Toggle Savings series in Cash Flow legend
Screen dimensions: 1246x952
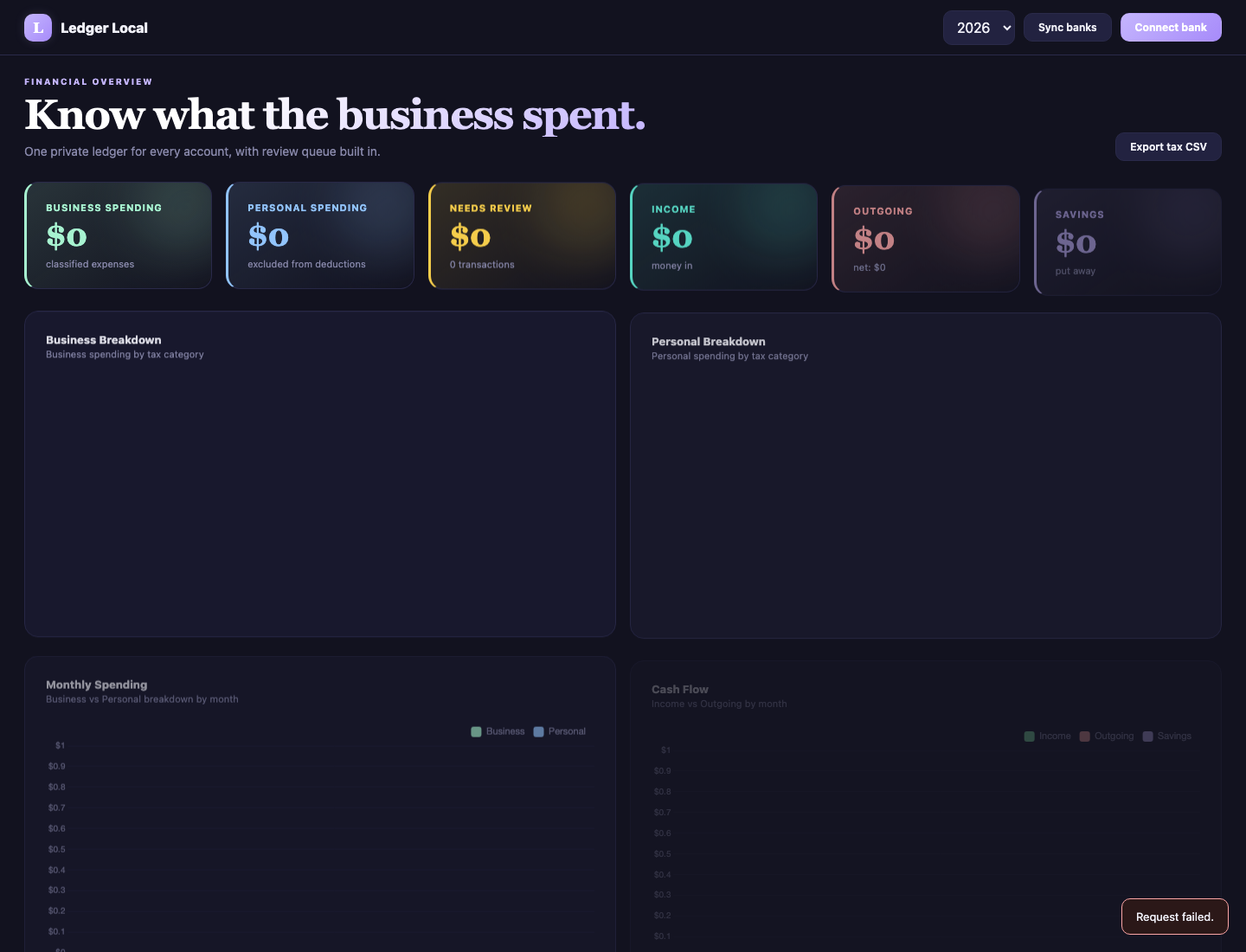click(1167, 737)
